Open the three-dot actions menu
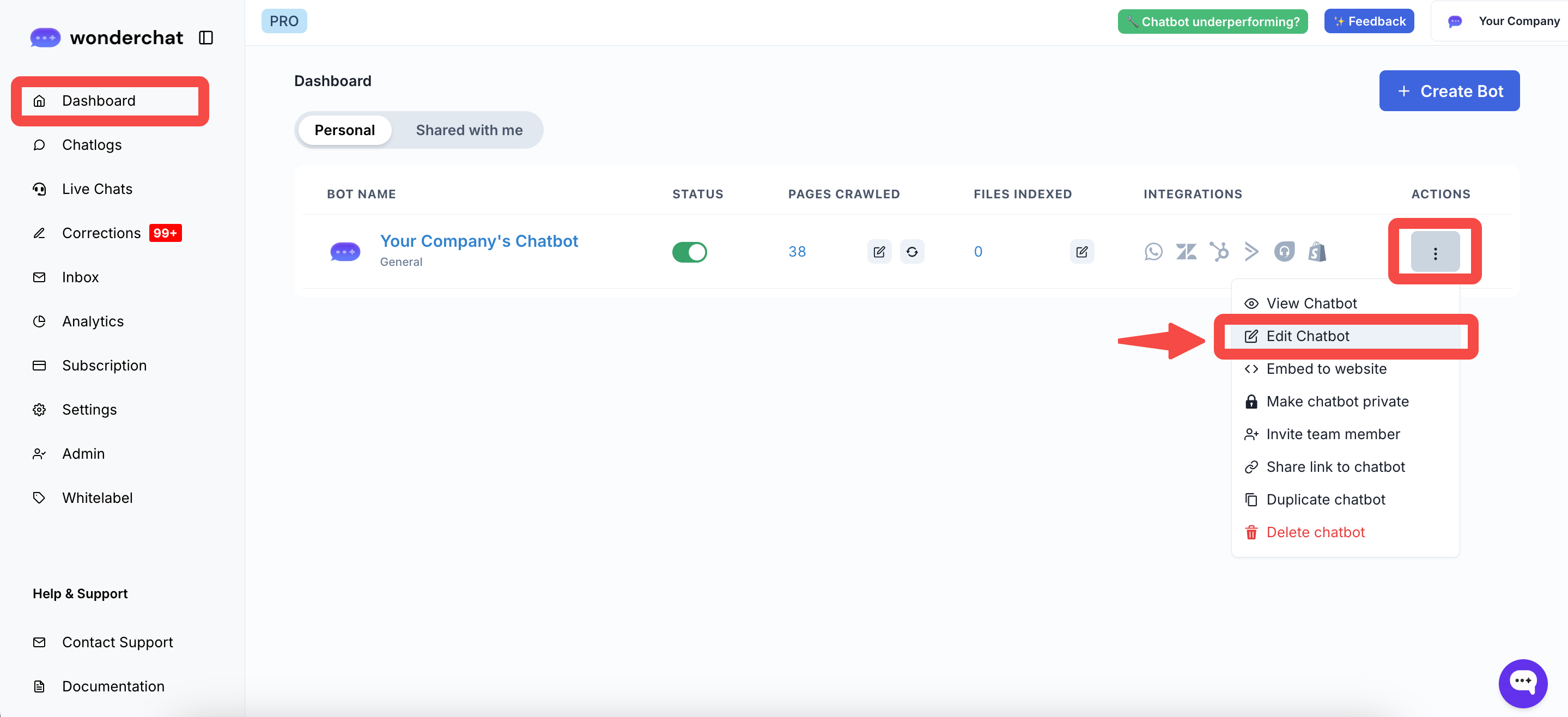This screenshot has height=717, width=1568. 1435,252
